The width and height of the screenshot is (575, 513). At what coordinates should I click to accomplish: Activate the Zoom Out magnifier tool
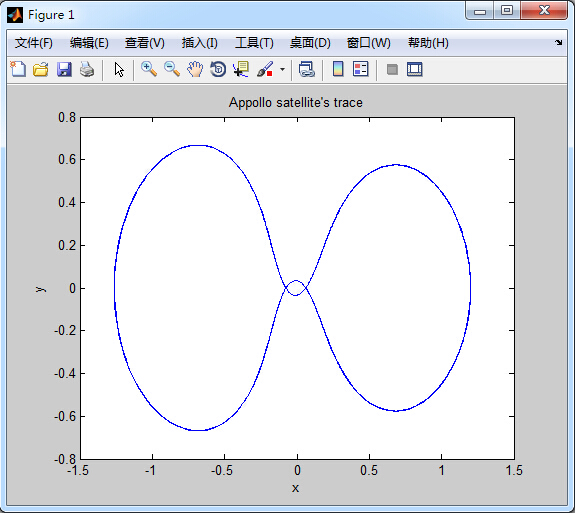tap(172, 69)
